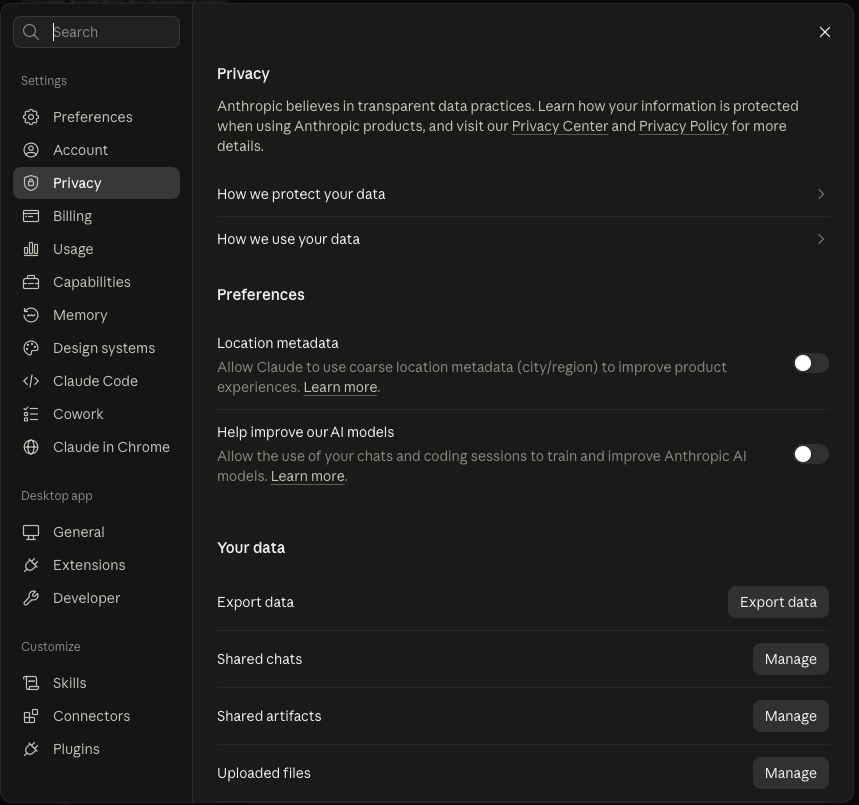The image size is (859, 805).
Task: Click the Extensions plug icon
Action: [31, 565]
